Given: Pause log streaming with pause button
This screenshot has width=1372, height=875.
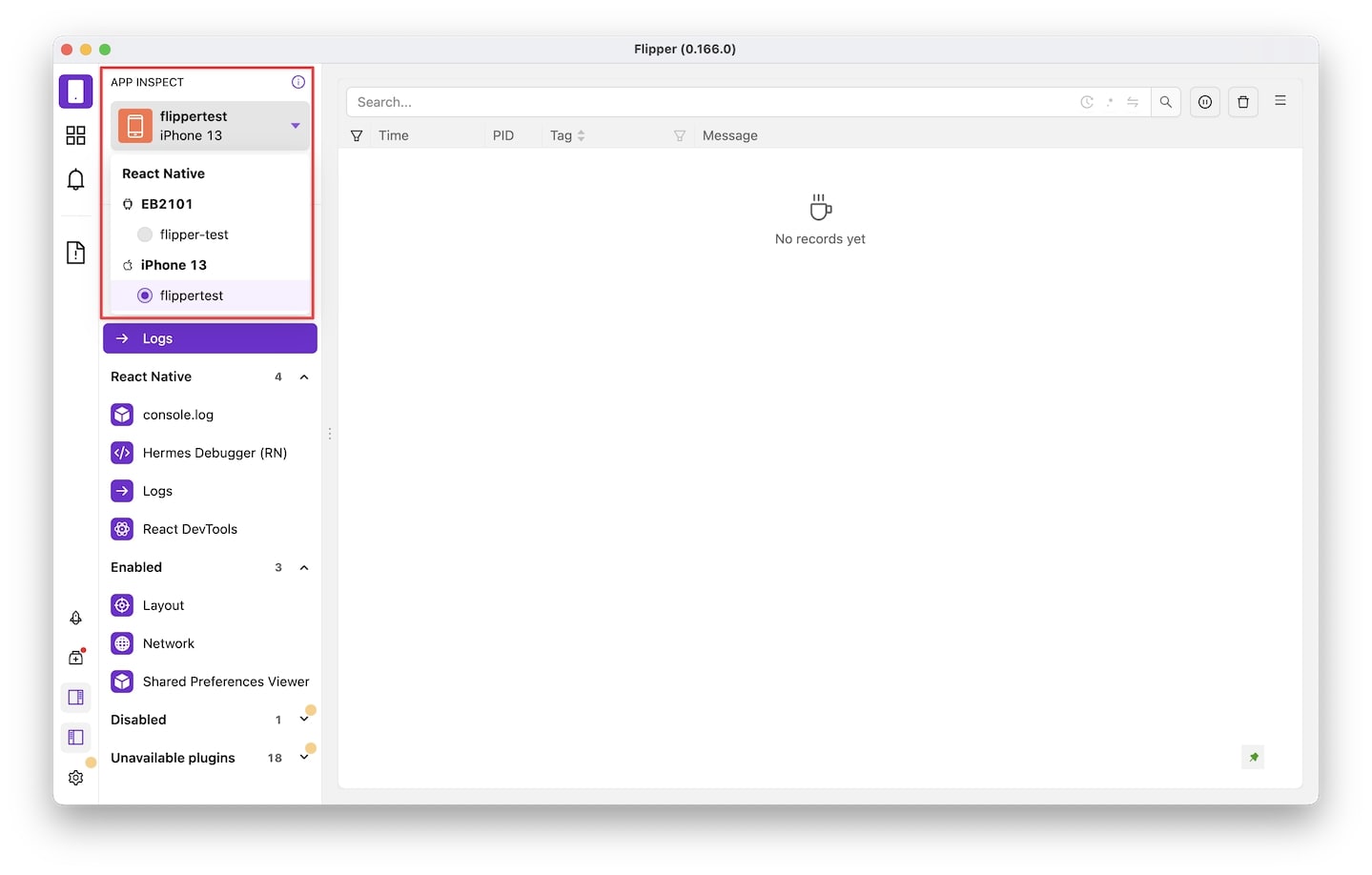Looking at the screenshot, I should pyautogui.click(x=1205, y=102).
